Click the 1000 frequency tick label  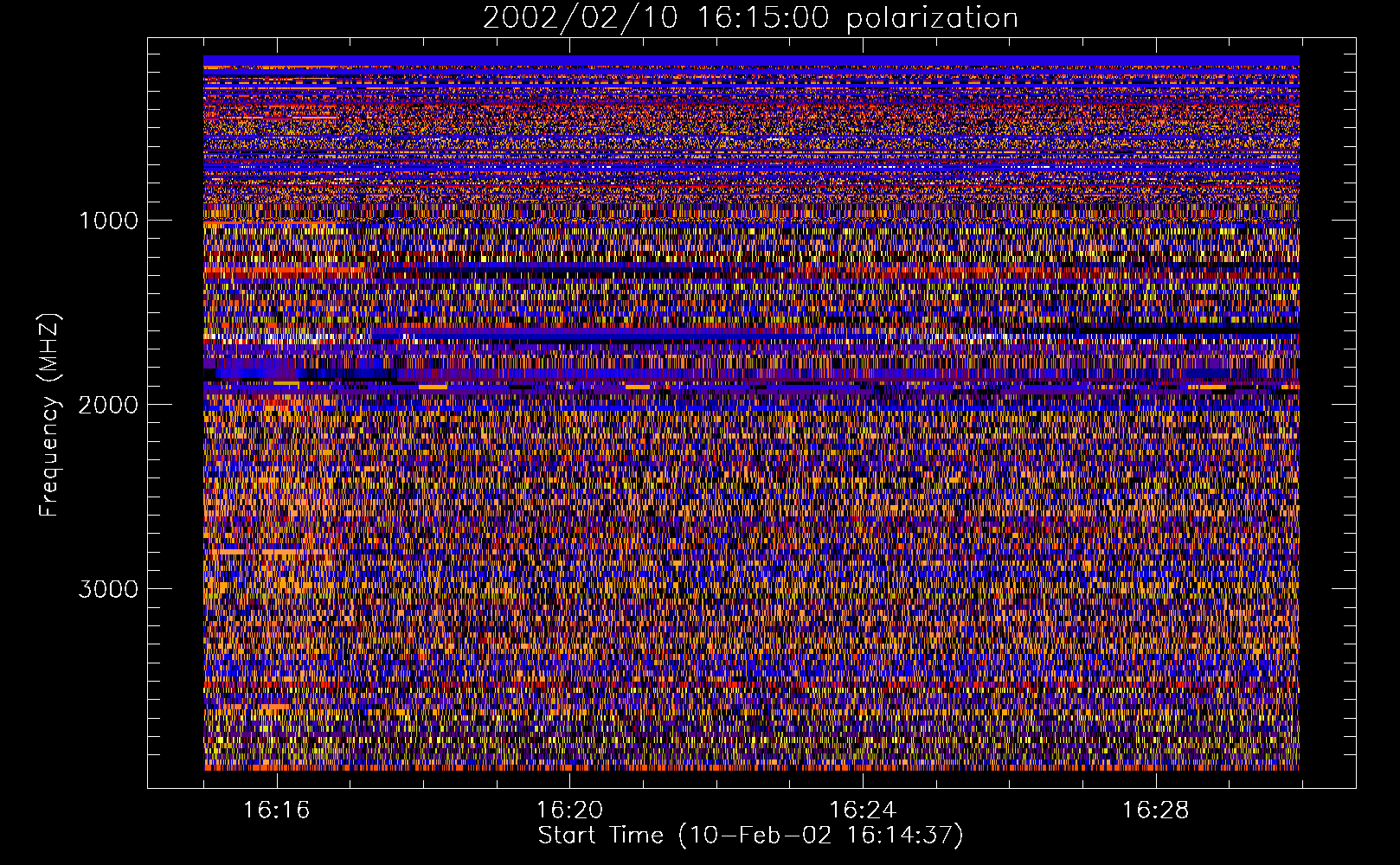tap(108, 221)
